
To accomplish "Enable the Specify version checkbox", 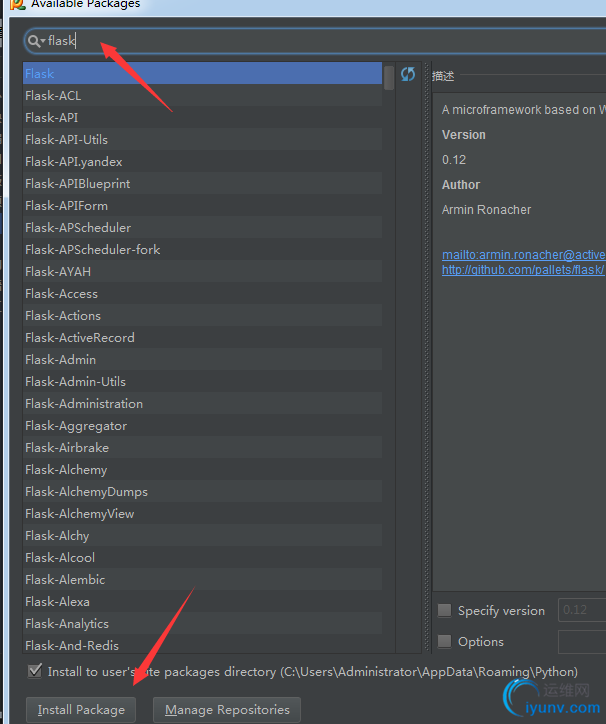I will [444, 610].
